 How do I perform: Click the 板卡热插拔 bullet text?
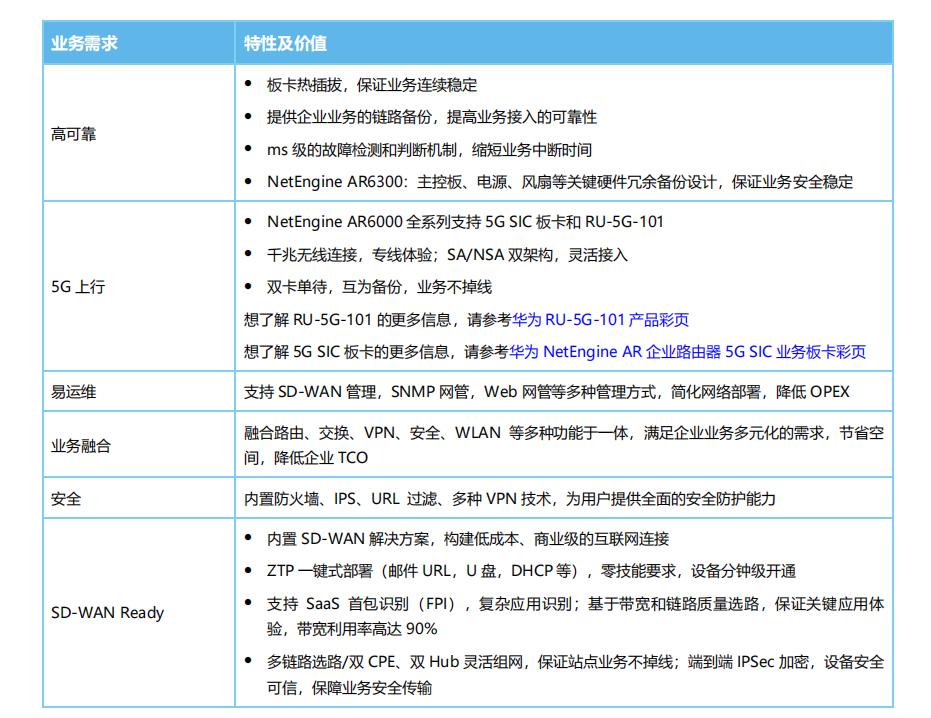coord(372,85)
